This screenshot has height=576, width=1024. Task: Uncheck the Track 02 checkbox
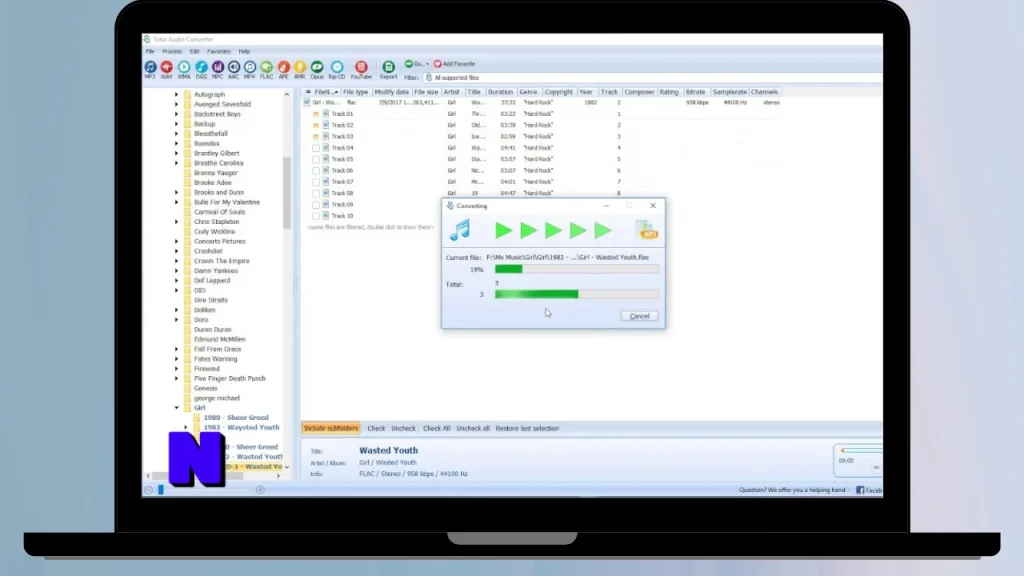coord(316,125)
